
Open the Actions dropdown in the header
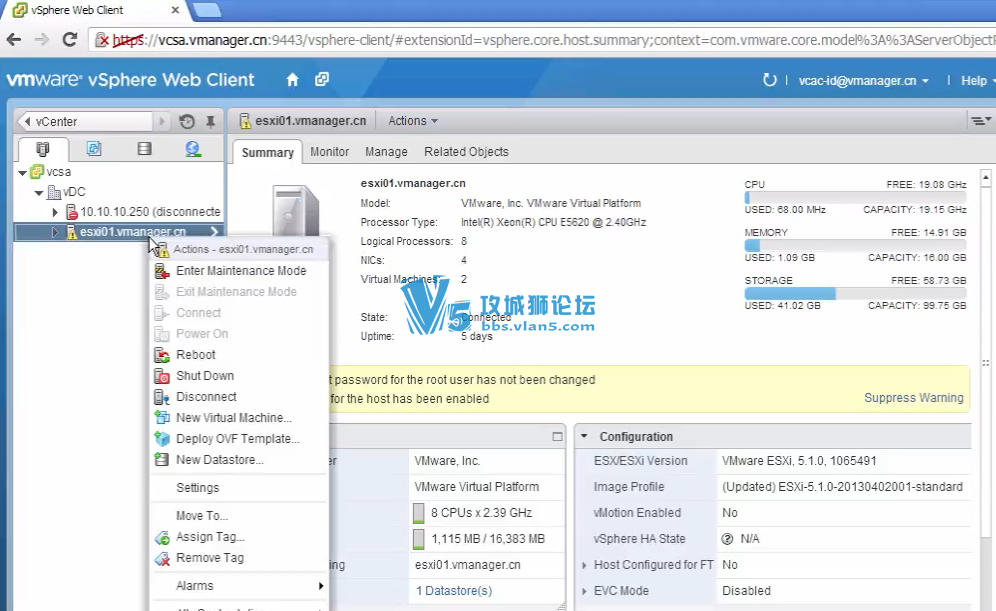pos(413,121)
